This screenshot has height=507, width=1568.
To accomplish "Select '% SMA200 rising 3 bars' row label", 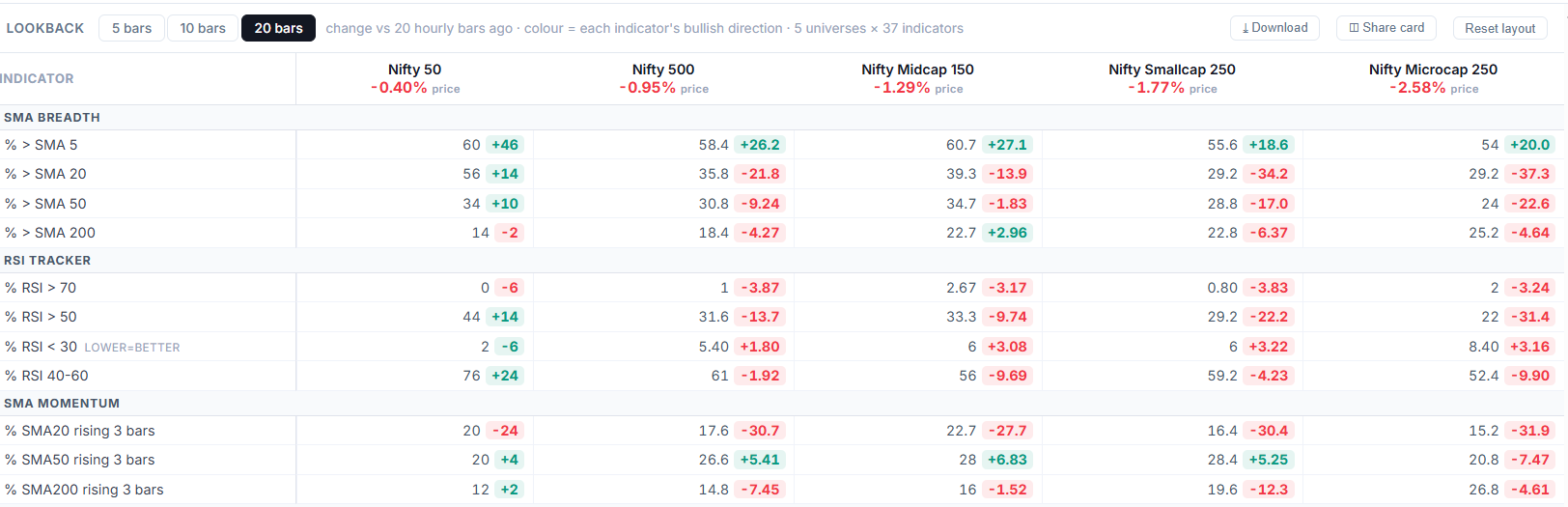I will pyautogui.click(x=84, y=490).
